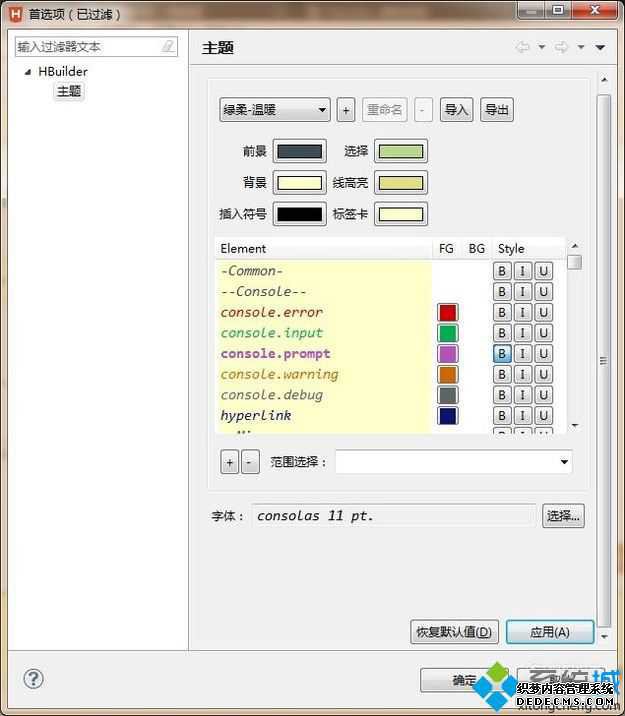Toggle bold for console.debug

click(x=502, y=395)
